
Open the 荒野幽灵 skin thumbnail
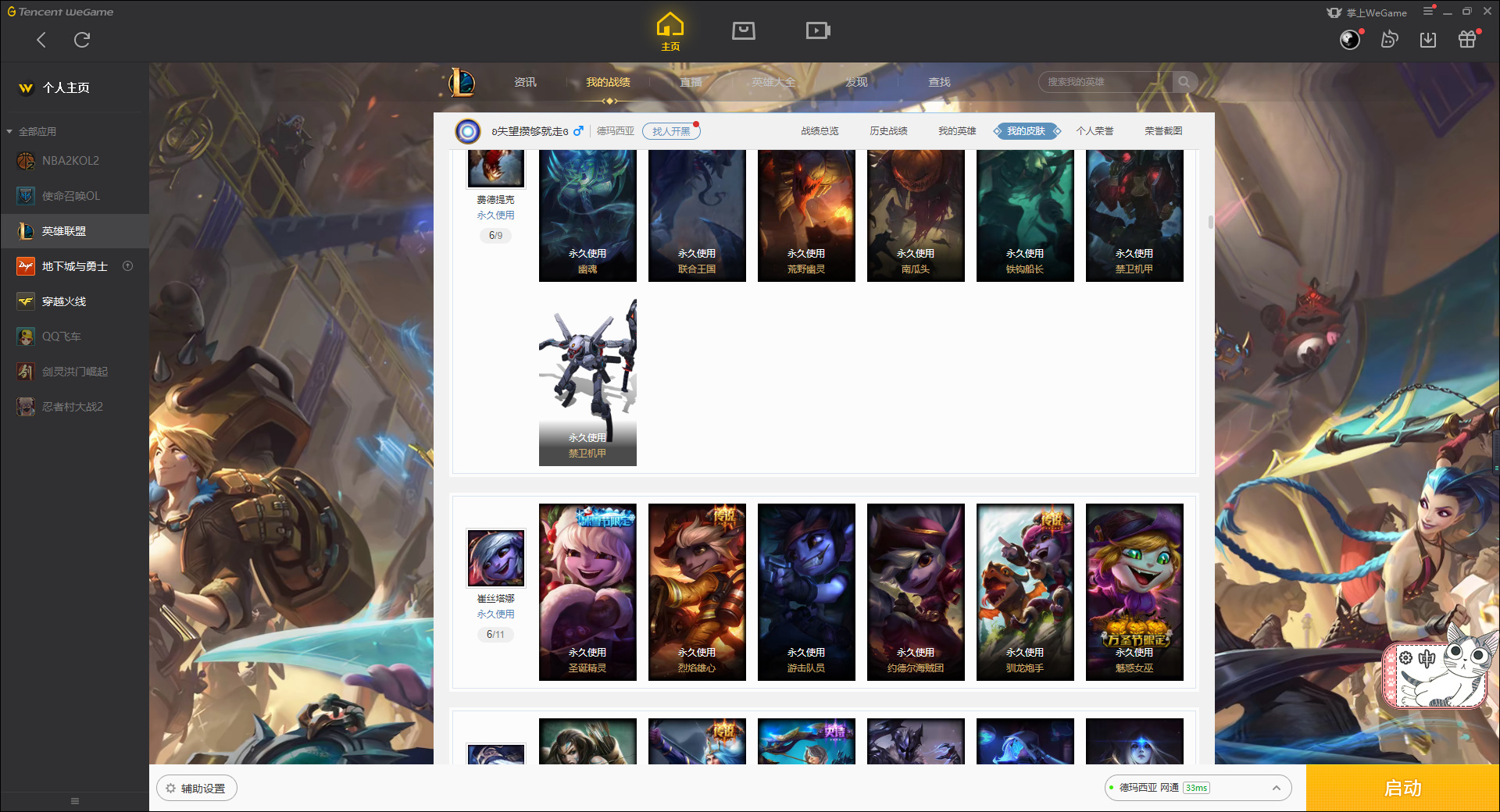click(x=806, y=215)
